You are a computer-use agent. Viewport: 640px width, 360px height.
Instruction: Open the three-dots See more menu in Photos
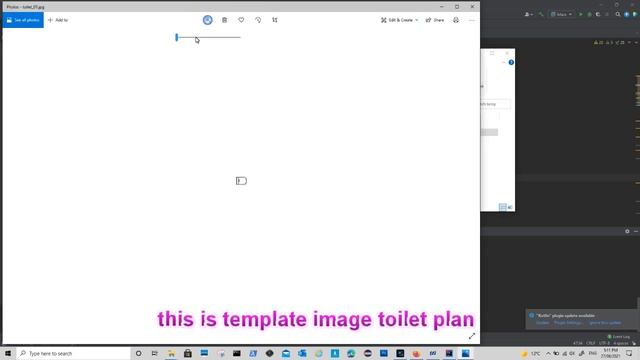click(x=472, y=20)
